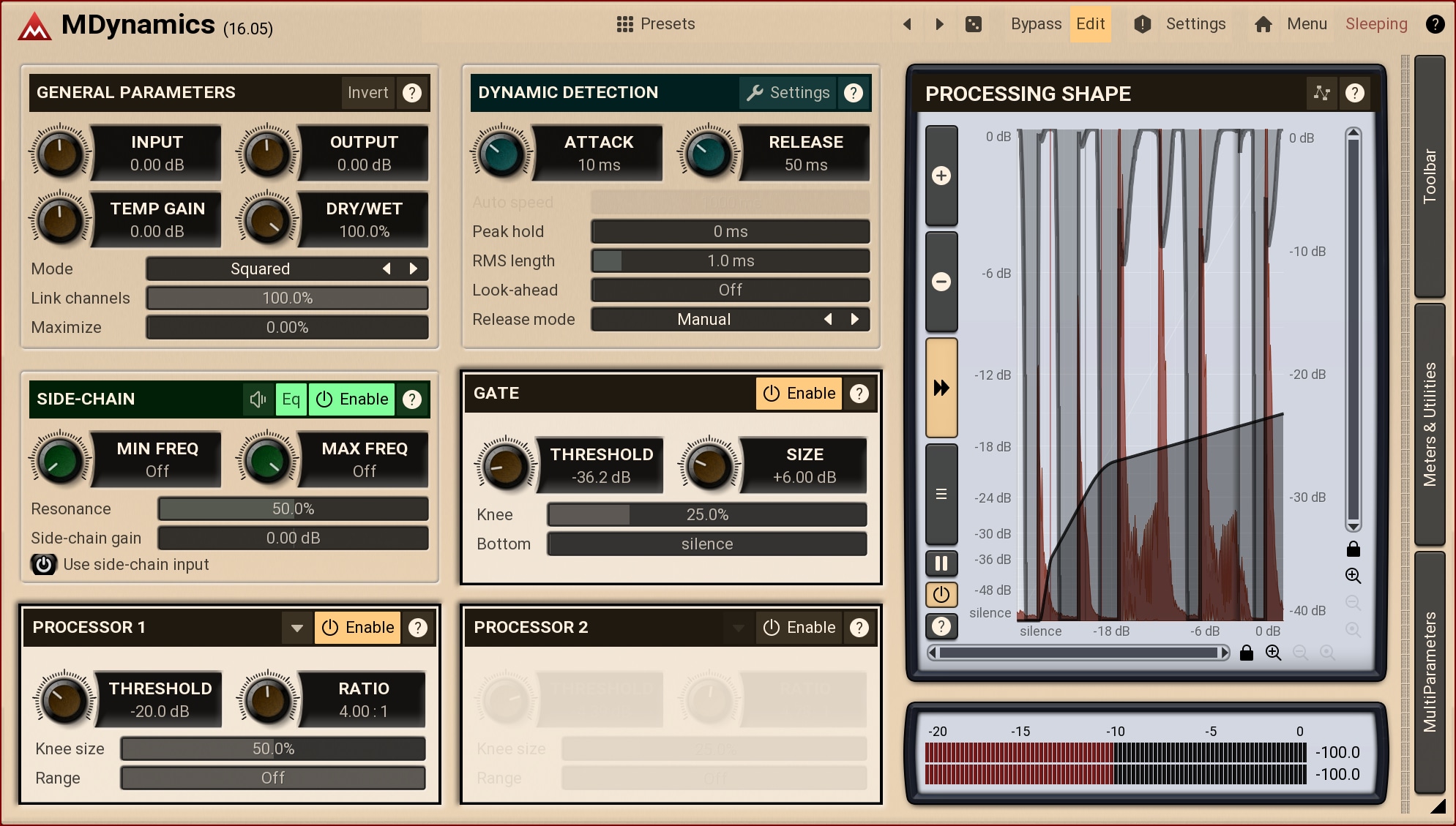Open the Processor 1 dropdown arrow

click(x=296, y=628)
